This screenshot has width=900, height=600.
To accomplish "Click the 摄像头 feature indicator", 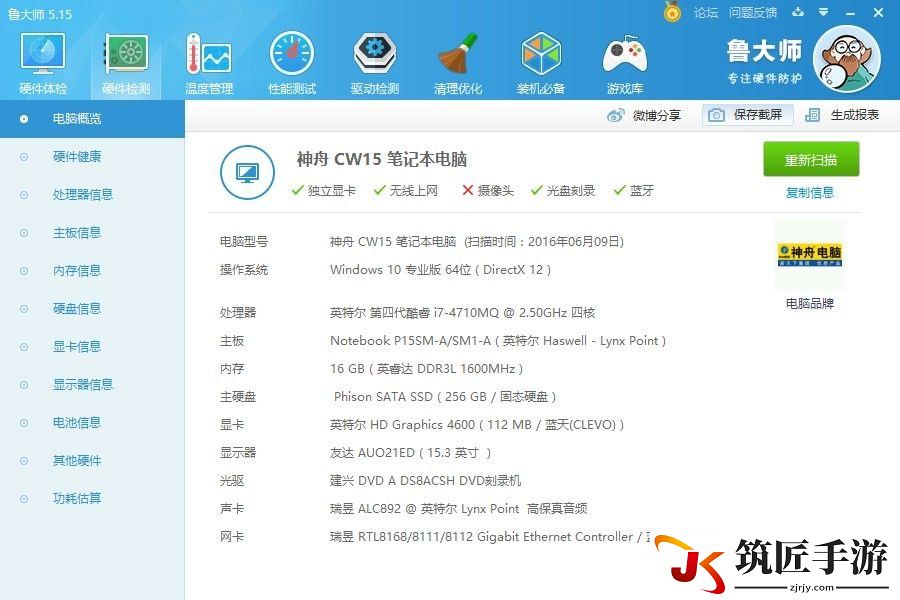I will 488,191.
